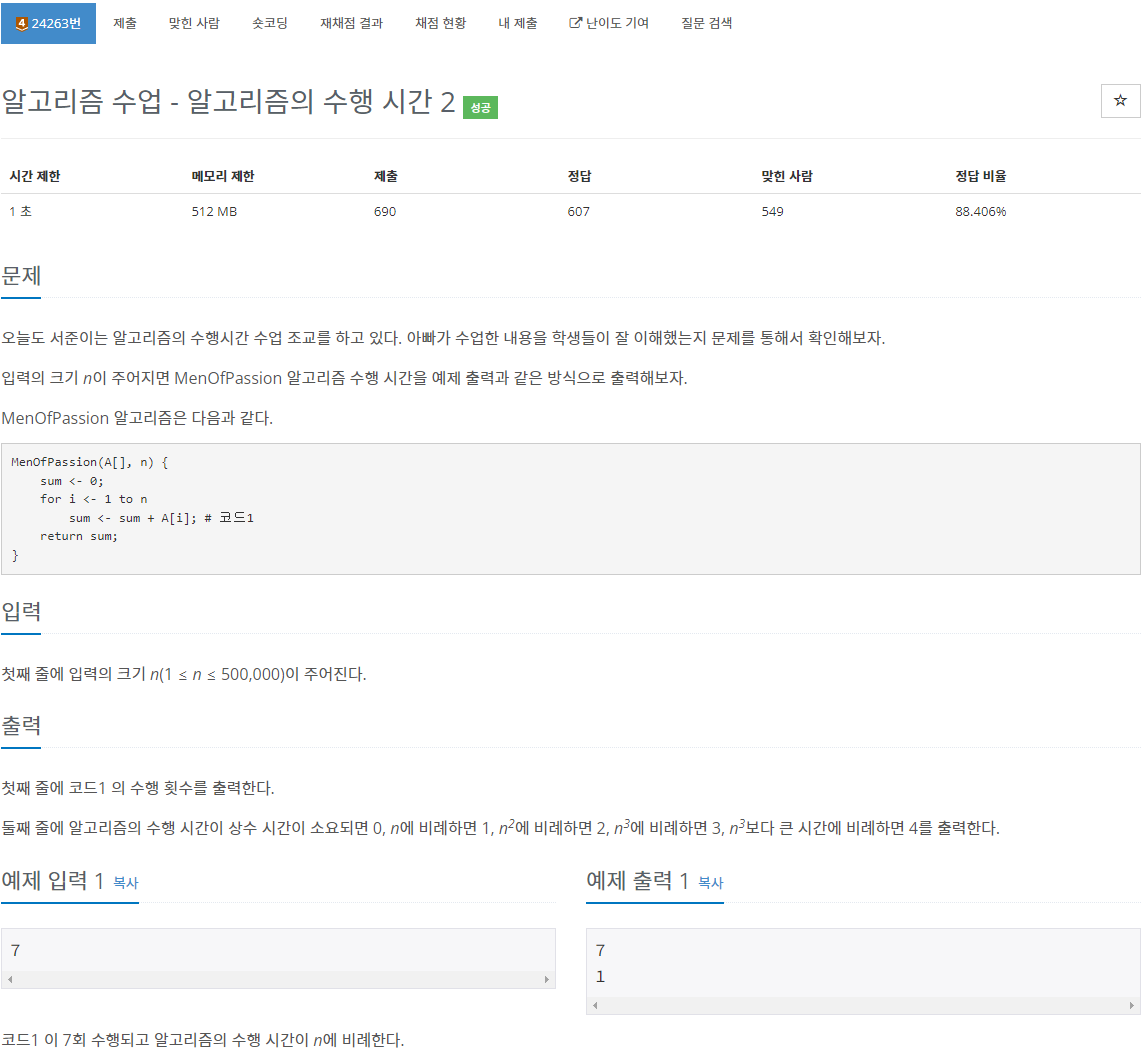Click the sample input value 7
The height and width of the screenshot is (1057, 1145).
[x=15, y=950]
